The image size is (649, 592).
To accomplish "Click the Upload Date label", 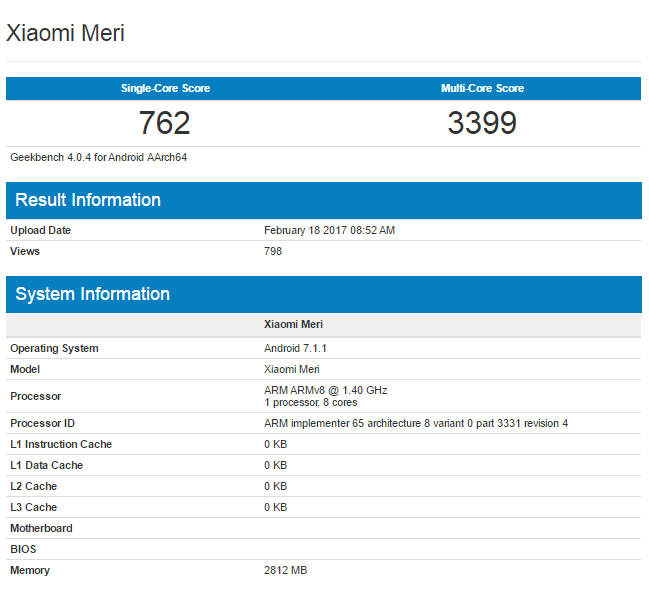I will pyautogui.click(x=41, y=230).
